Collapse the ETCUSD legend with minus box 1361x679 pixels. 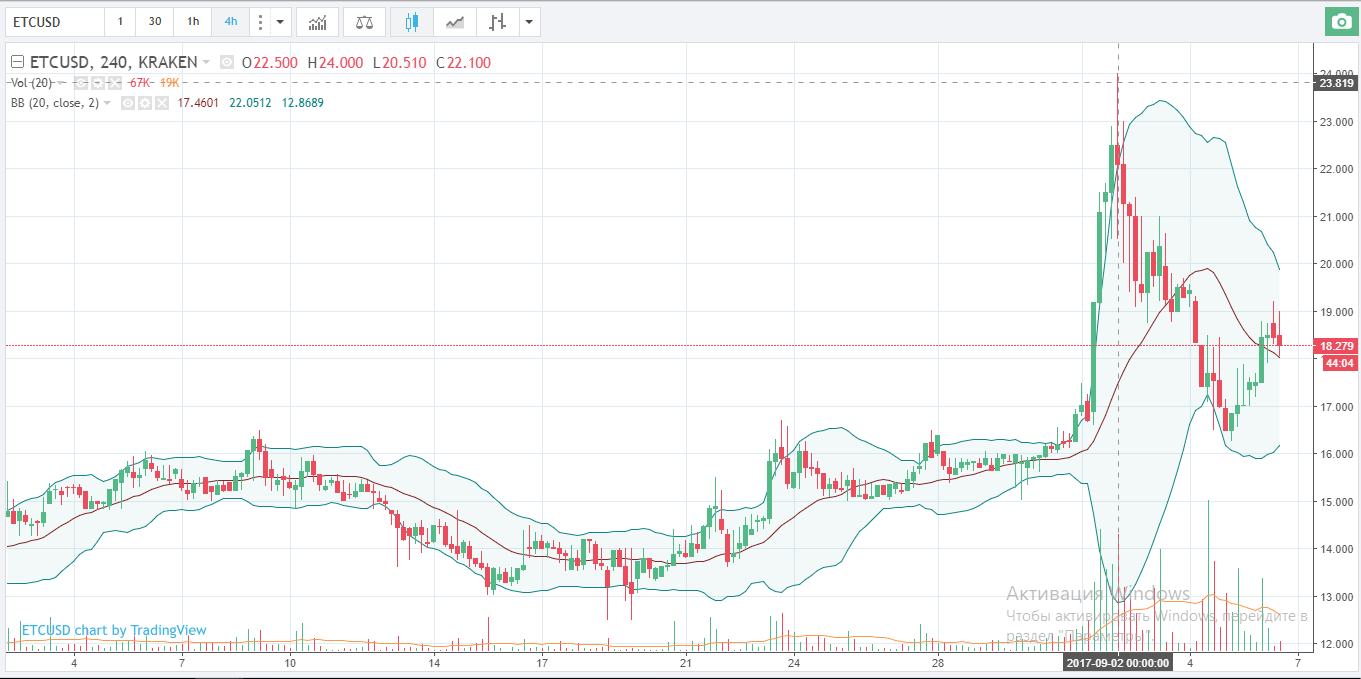(17, 62)
